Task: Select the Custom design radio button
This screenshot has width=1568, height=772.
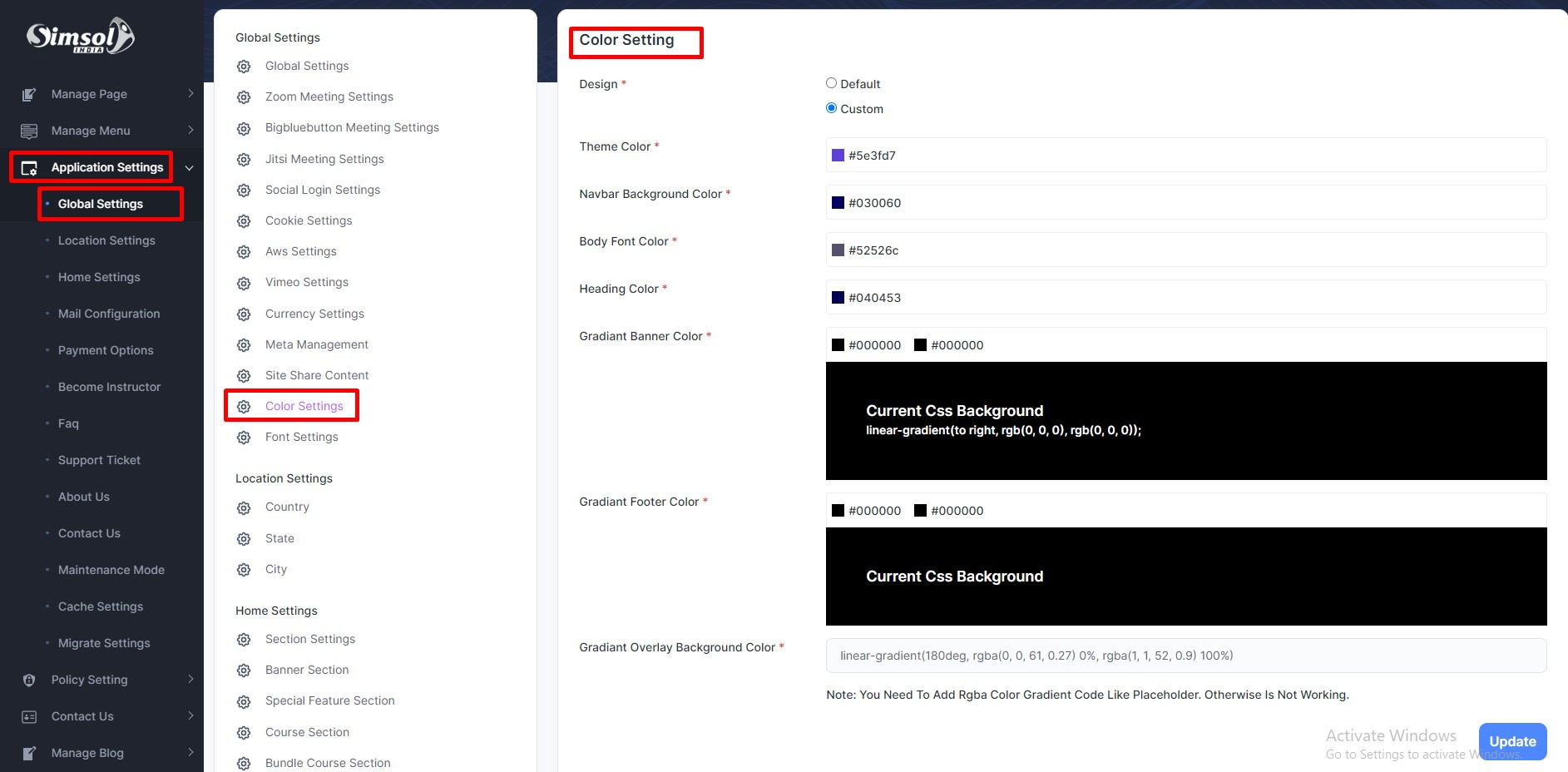Action: click(x=831, y=108)
